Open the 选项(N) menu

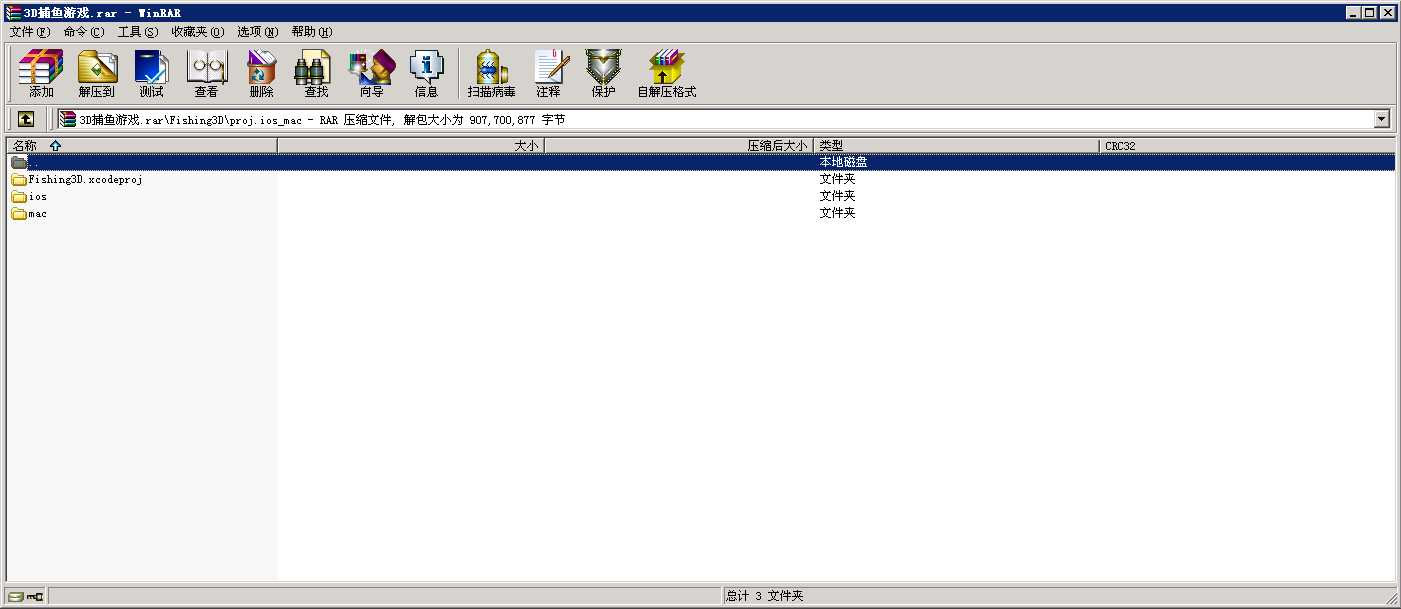(x=258, y=32)
